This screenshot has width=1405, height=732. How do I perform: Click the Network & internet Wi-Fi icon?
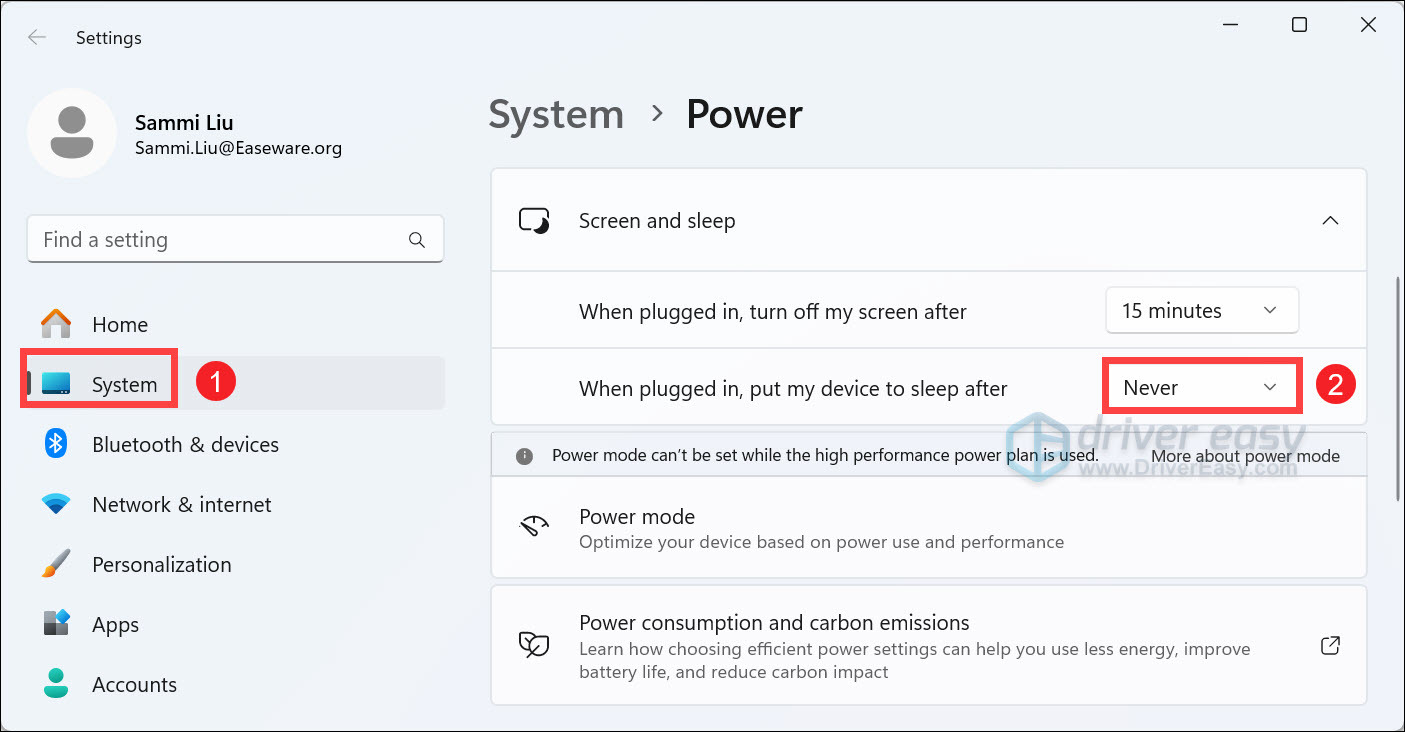pos(56,504)
